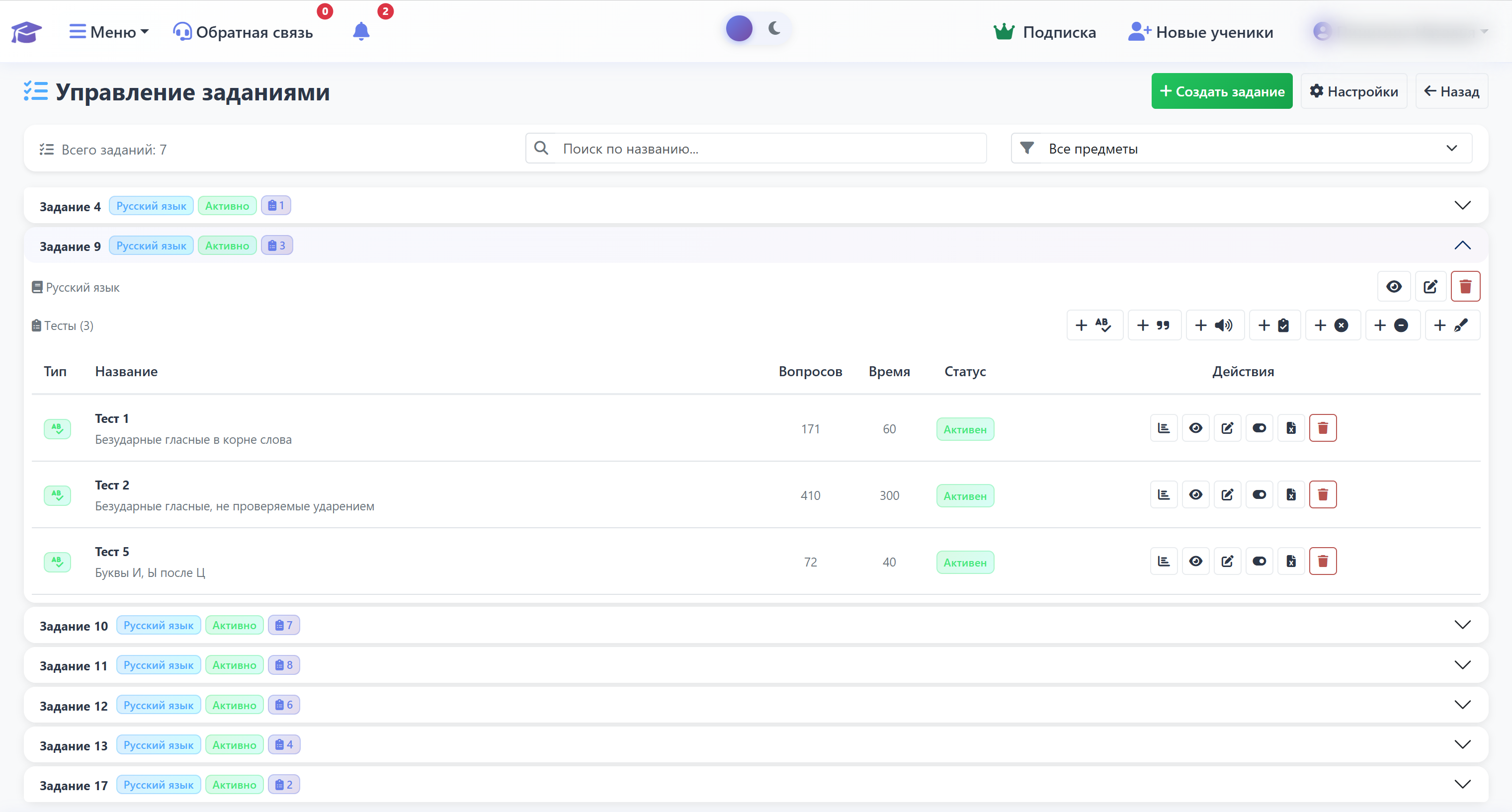Expand Задание 11
1512x812 pixels.
(756, 665)
